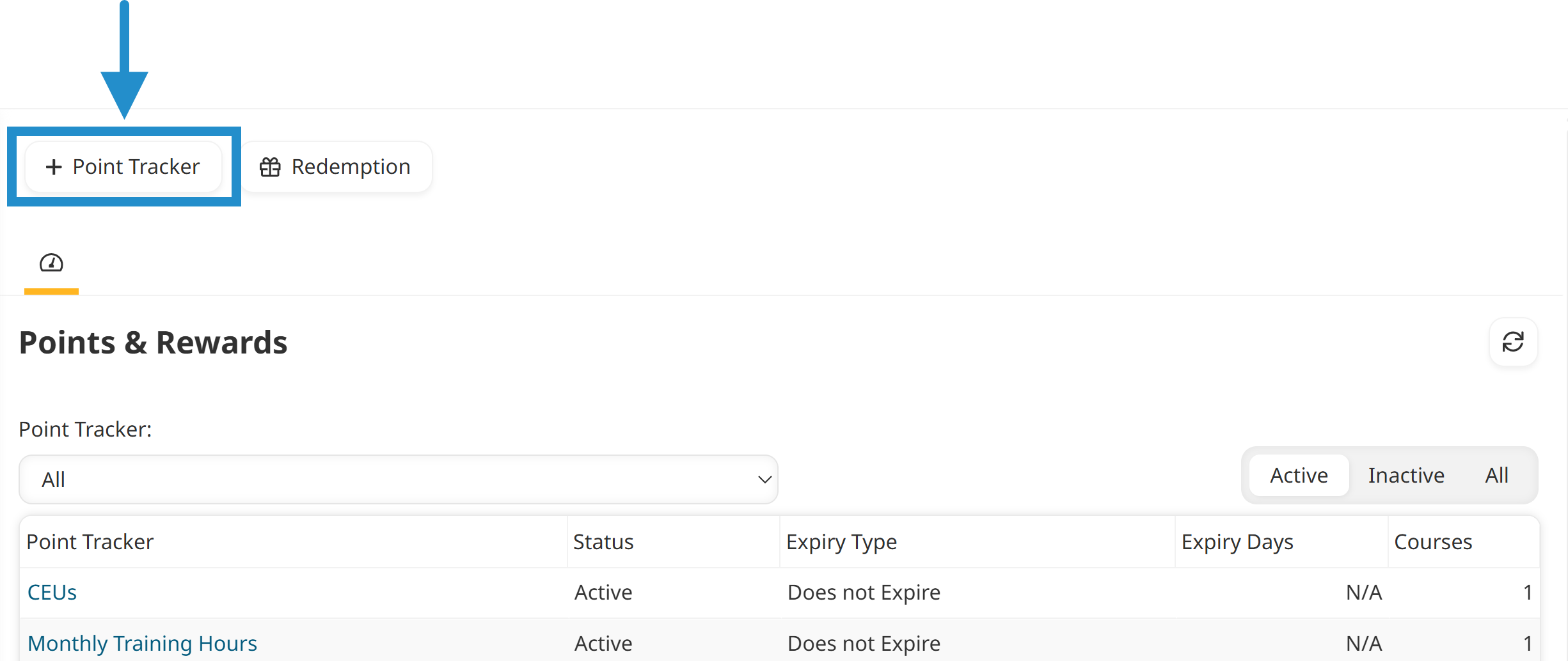Switch the status filter to Active

point(1299,476)
